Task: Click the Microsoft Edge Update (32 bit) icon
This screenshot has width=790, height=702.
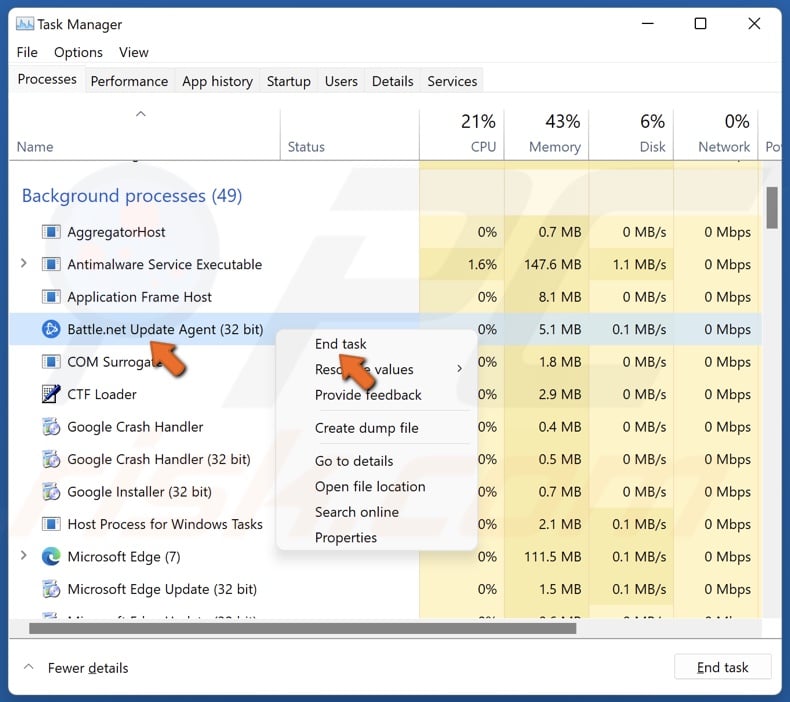Action: pyautogui.click(x=51, y=589)
